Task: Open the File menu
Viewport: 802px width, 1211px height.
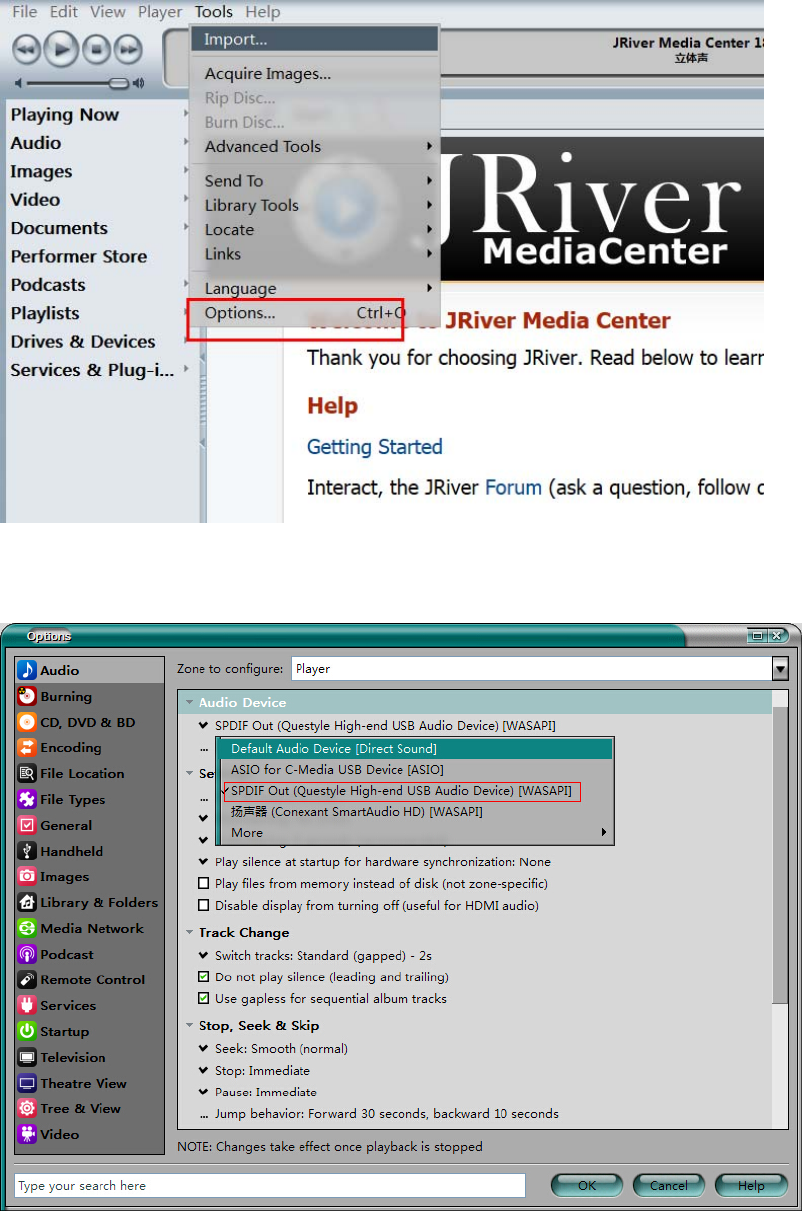Action: (x=24, y=12)
